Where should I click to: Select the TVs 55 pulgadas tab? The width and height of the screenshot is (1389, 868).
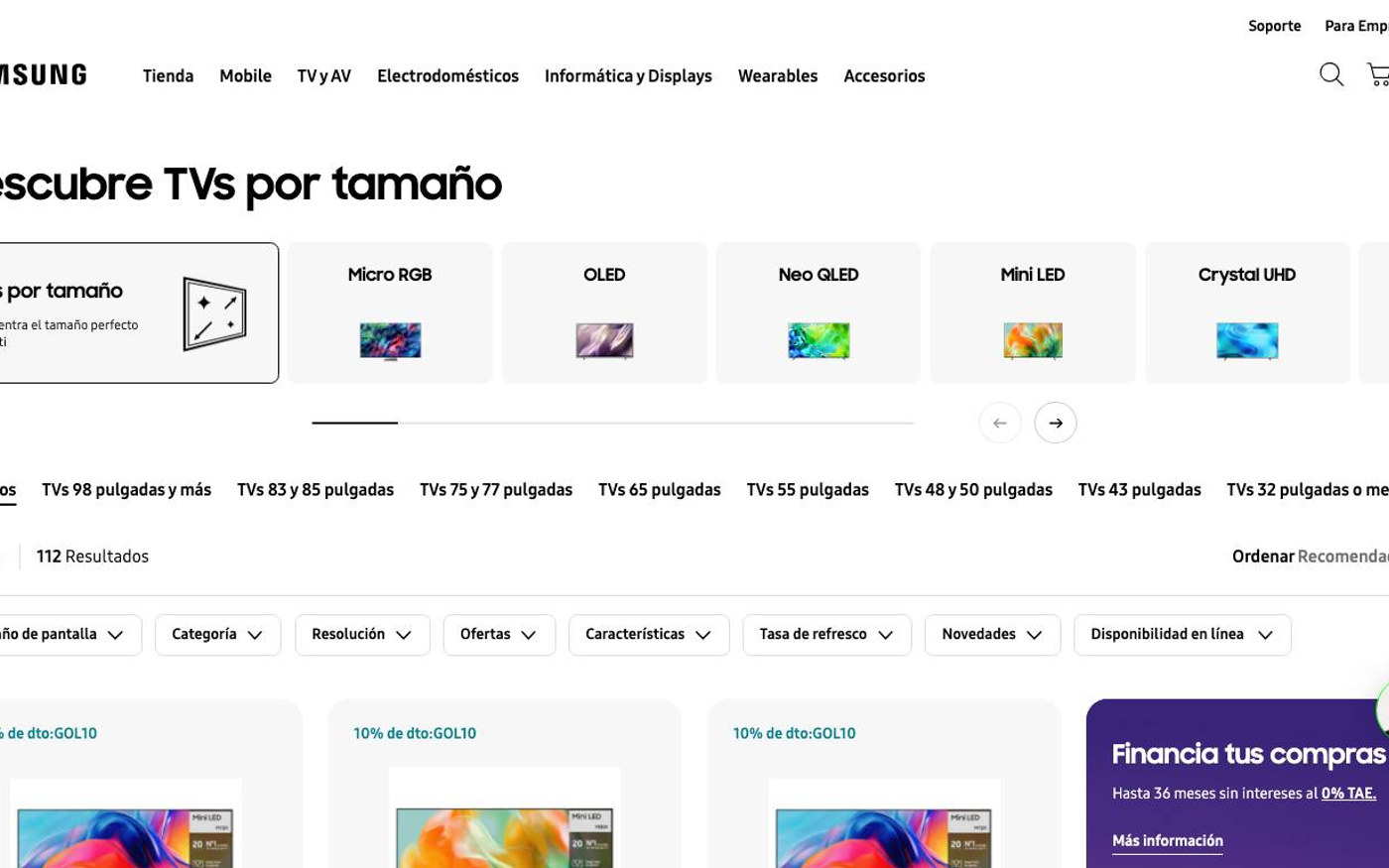[x=808, y=490]
